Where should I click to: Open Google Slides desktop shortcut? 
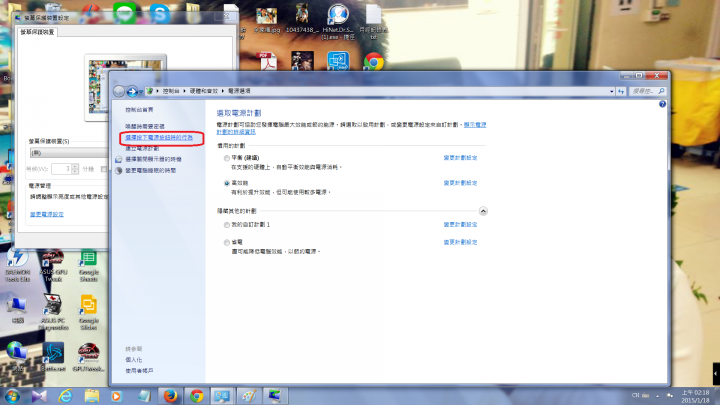[89, 312]
